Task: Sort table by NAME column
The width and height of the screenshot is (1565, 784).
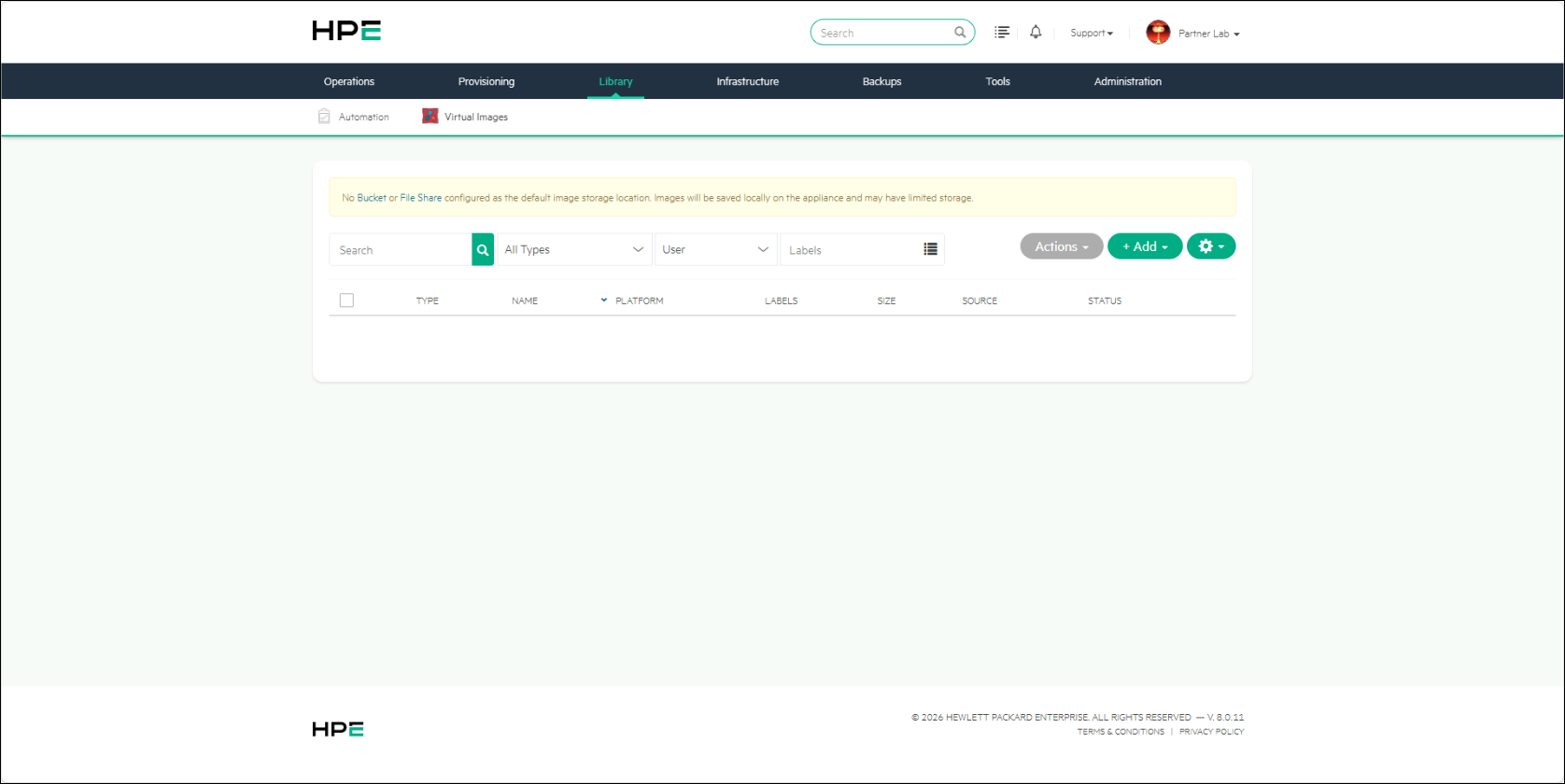Action: [x=525, y=301]
